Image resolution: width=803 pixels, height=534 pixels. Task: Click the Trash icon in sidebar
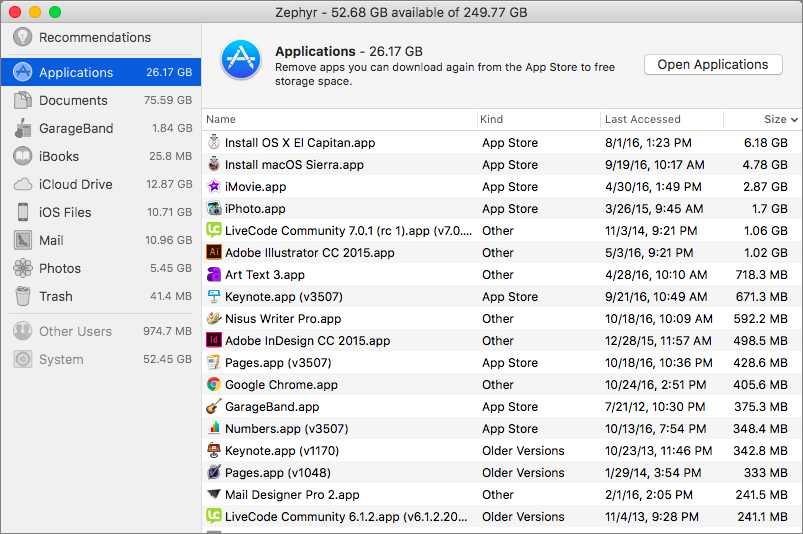click(22, 297)
